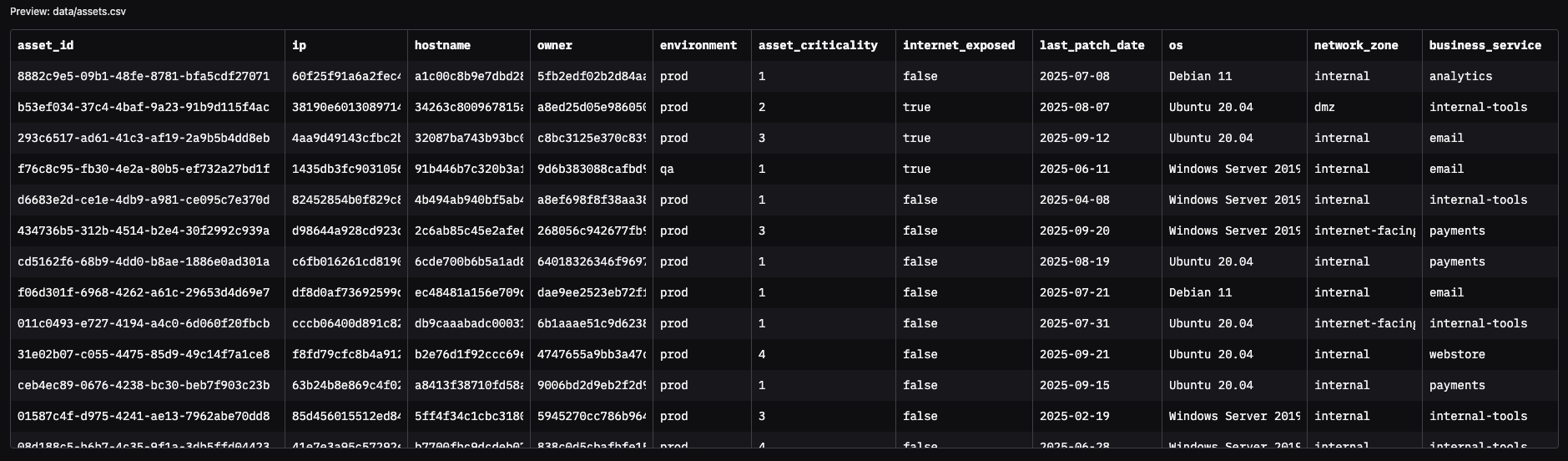Click the qa environment cell
The height and width of the screenshot is (461, 1568).
[x=667, y=170]
